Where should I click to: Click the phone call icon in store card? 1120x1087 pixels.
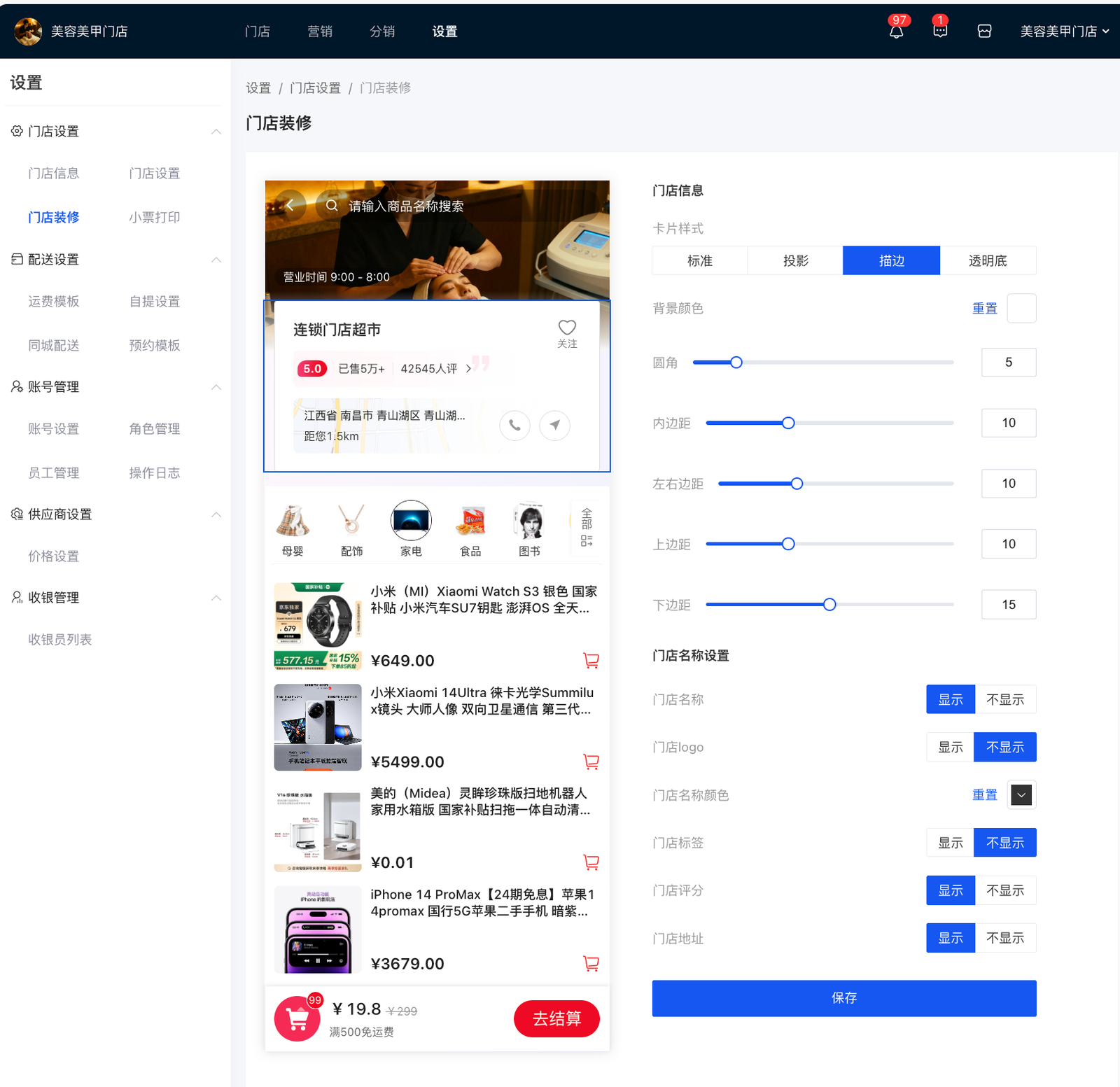point(514,426)
